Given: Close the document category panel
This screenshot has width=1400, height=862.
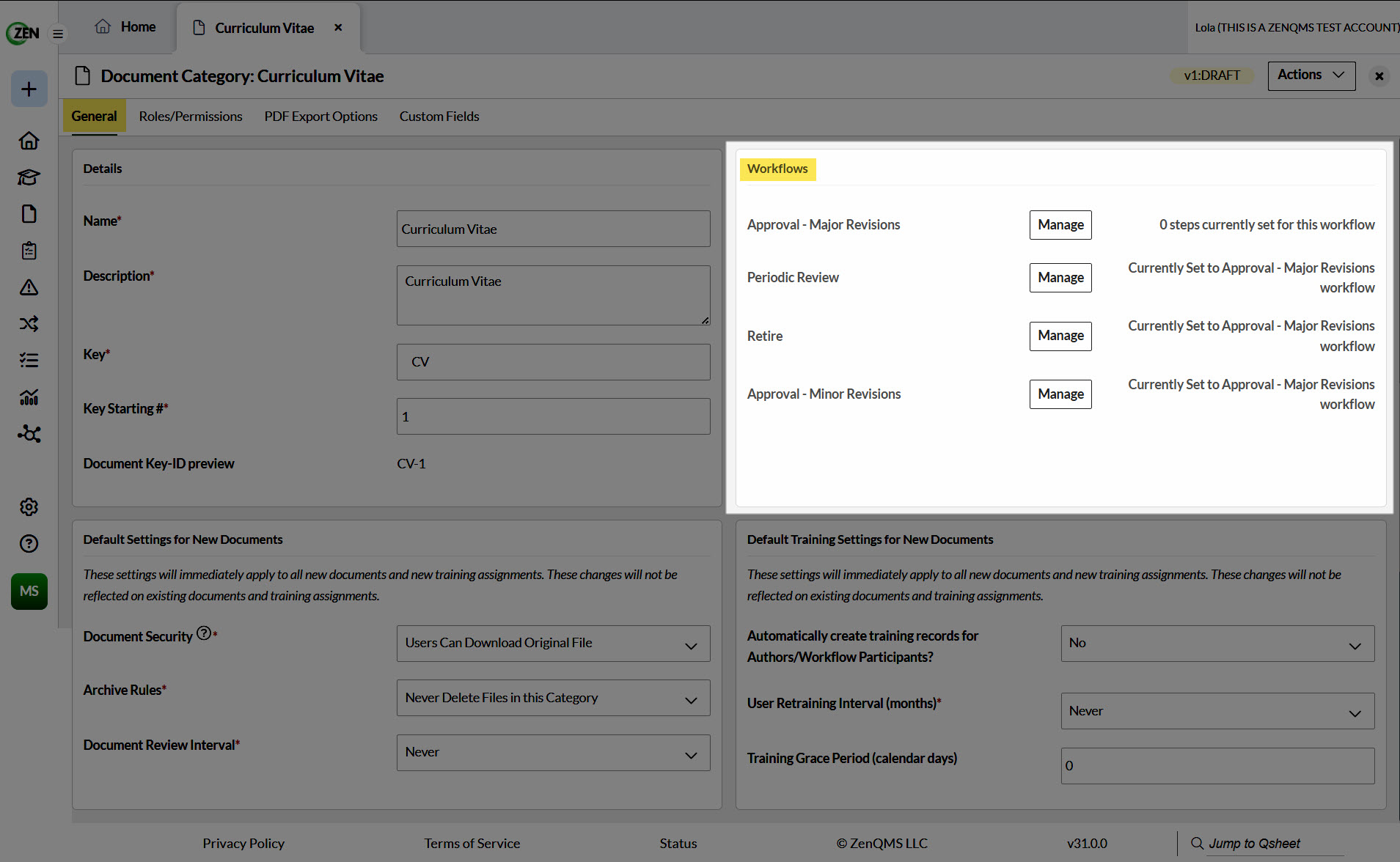Looking at the screenshot, I should pos(1379,76).
